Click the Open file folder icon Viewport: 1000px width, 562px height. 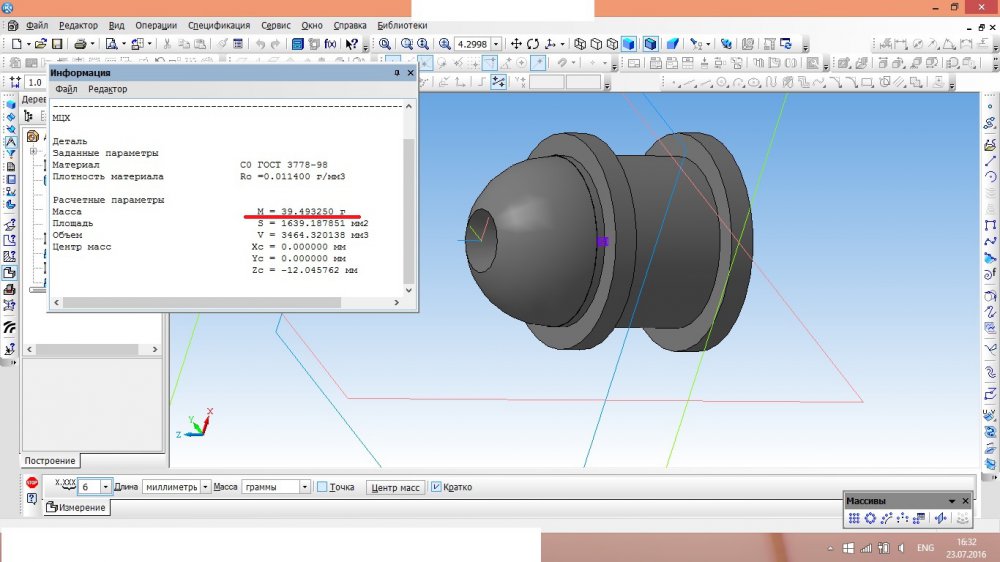(x=41, y=44)
